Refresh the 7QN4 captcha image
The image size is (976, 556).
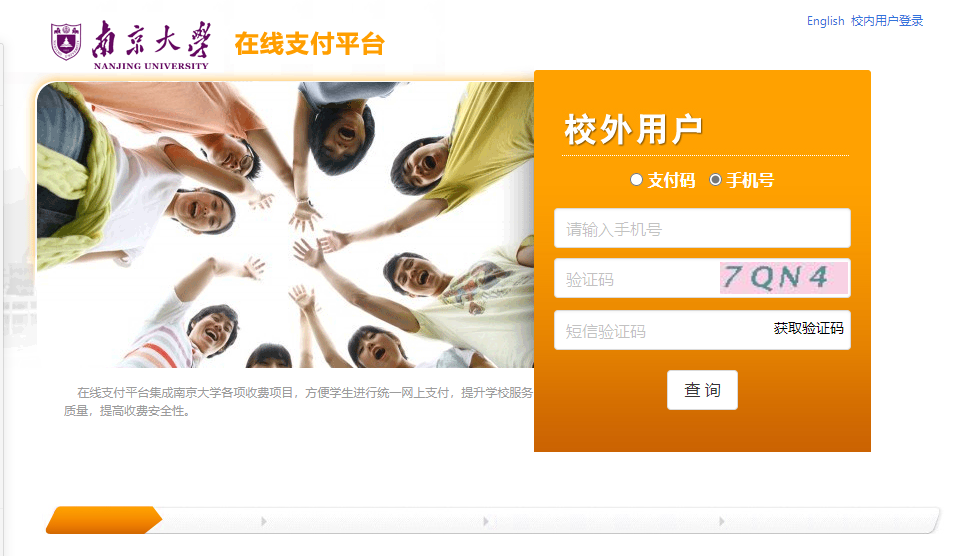pyautogui.click(x=784, y=278)
